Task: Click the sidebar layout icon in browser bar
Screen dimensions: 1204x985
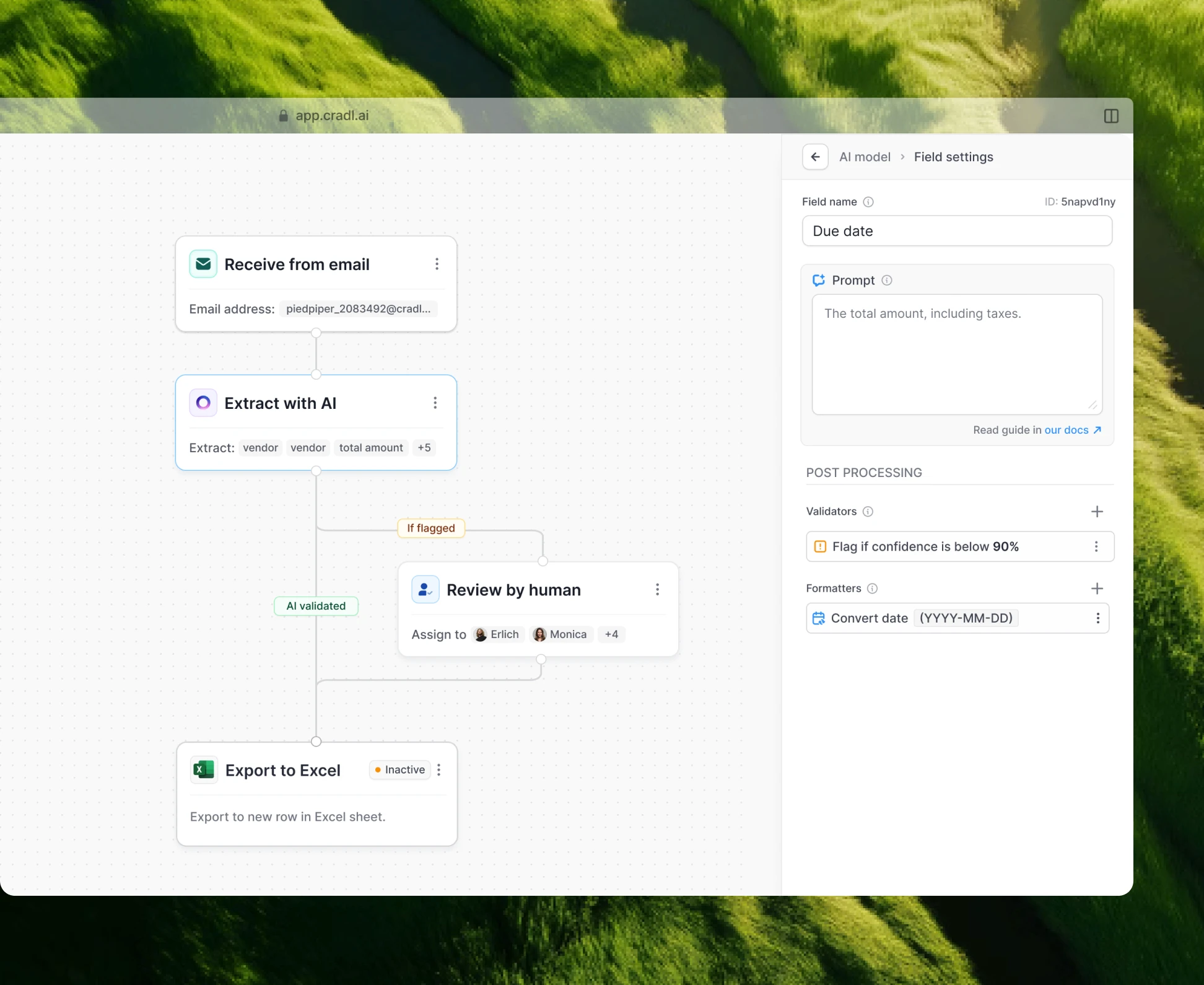Action: (x=1111, y=116)
